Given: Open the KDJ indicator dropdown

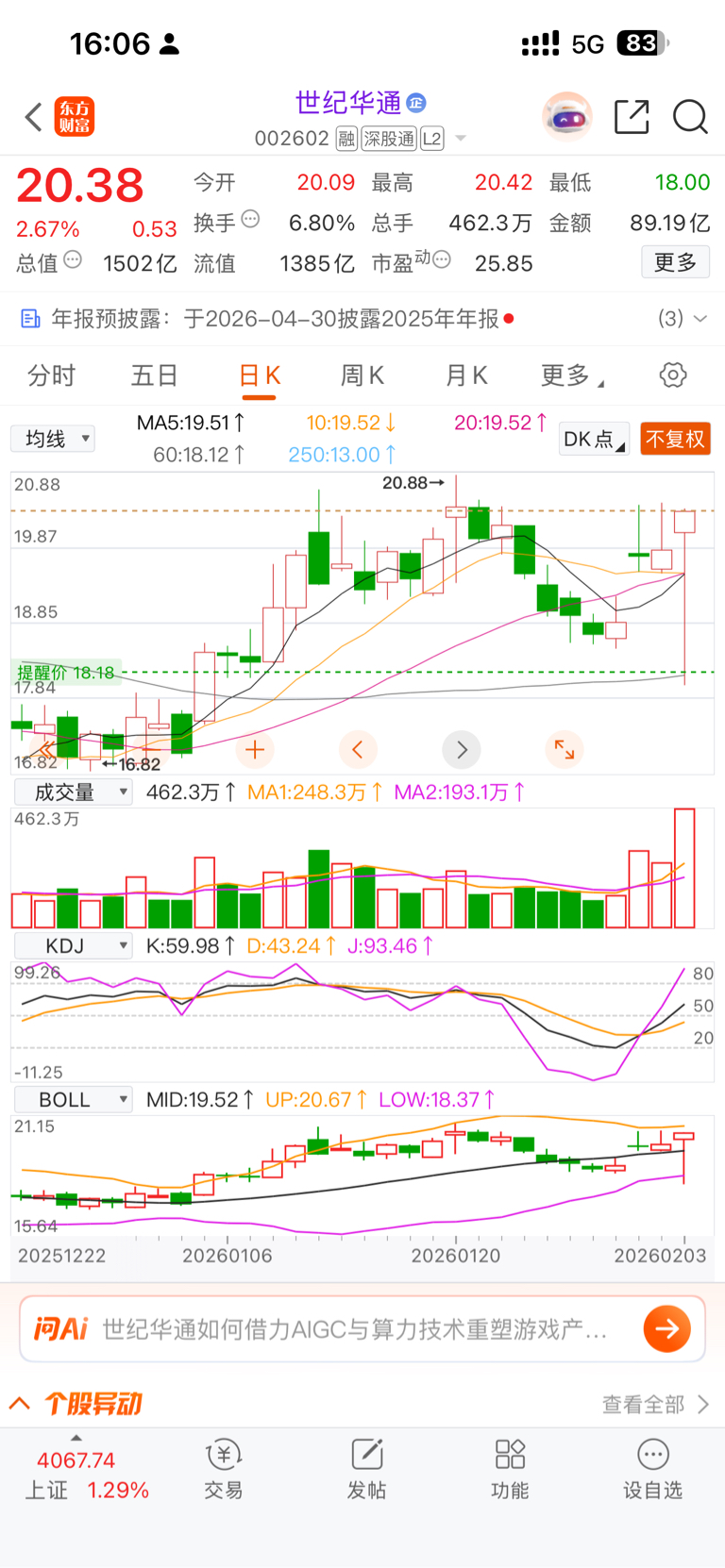Looking at the screenshot, I should (x=73, y=946).
